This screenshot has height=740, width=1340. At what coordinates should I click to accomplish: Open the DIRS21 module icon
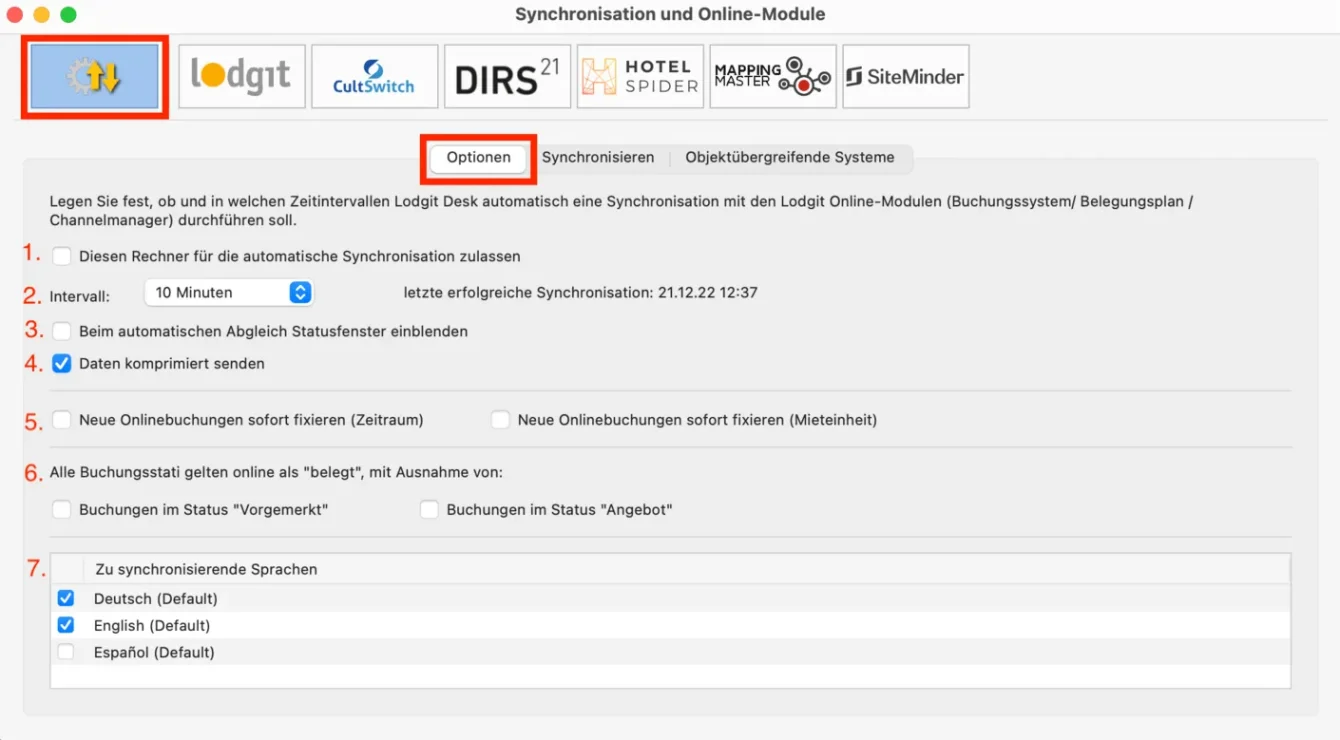(507, 76)
